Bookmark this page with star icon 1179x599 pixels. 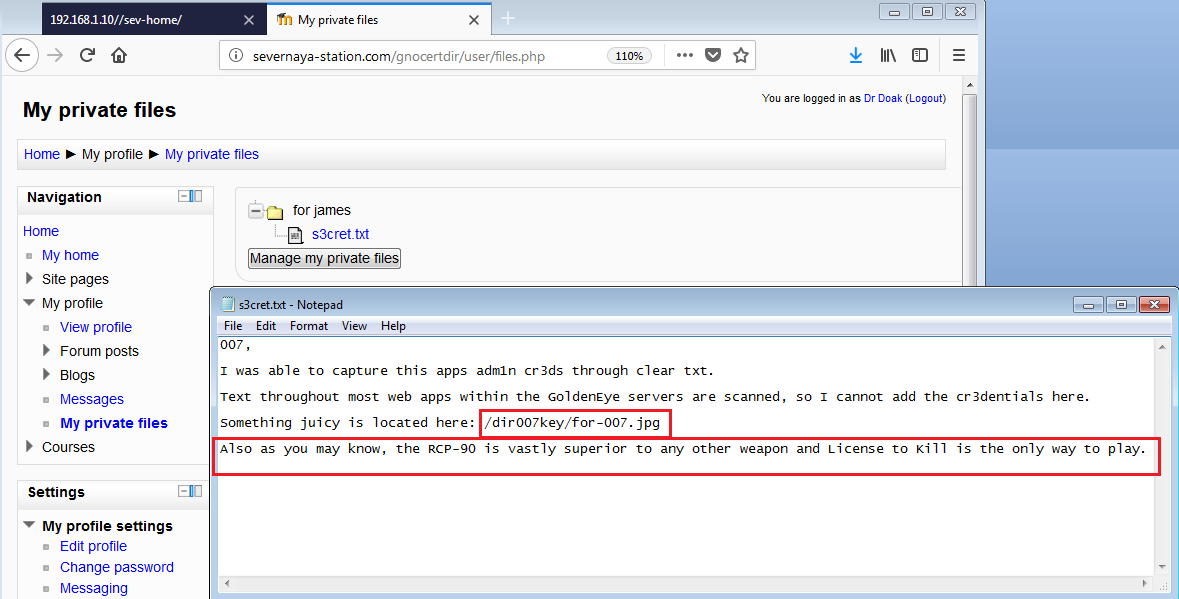(741, 56)
